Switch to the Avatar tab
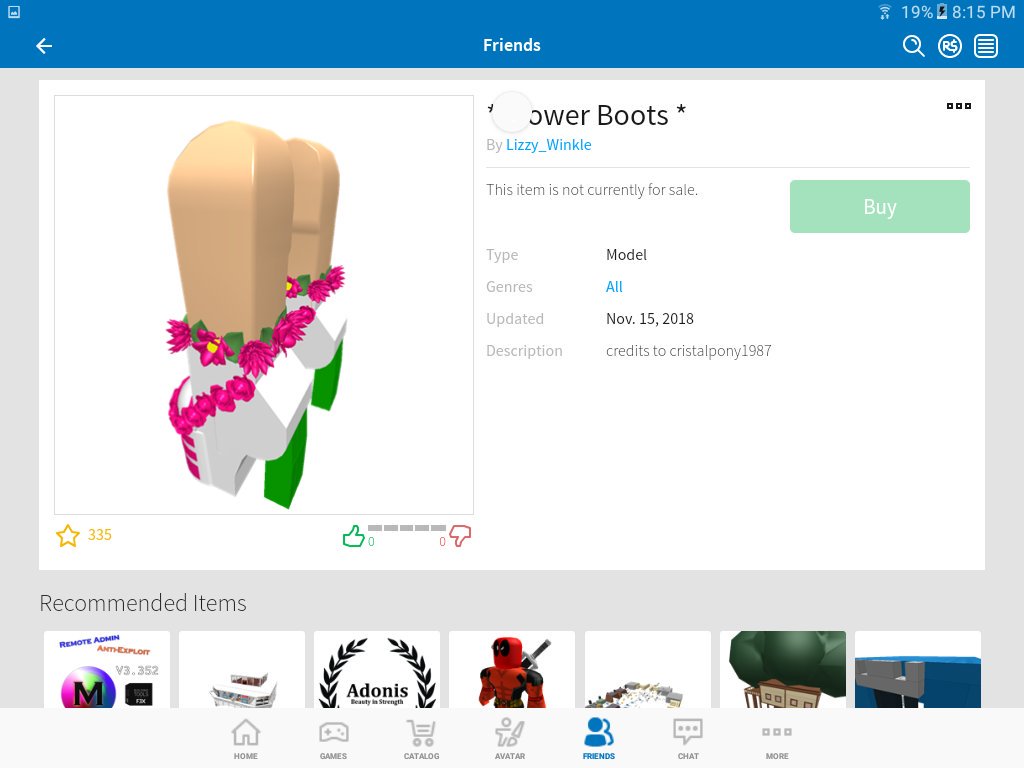This screenshot has width=1024, height=768. 510,739
